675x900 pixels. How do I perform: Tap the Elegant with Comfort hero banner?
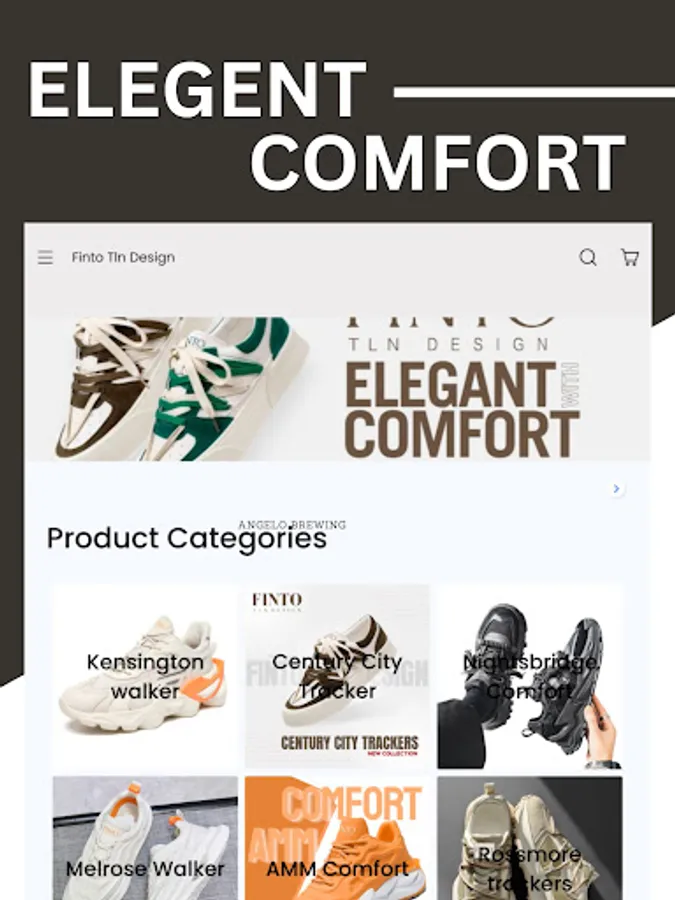coord(338,389)
